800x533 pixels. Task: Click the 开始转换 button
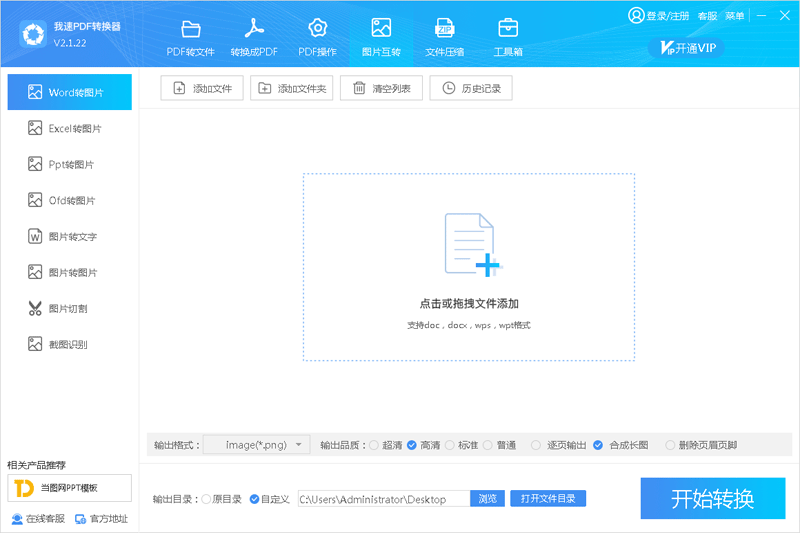pos(712,498)
